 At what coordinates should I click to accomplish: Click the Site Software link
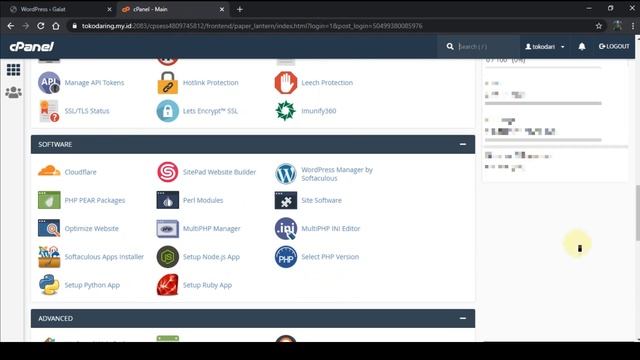[x=322, y=200]
